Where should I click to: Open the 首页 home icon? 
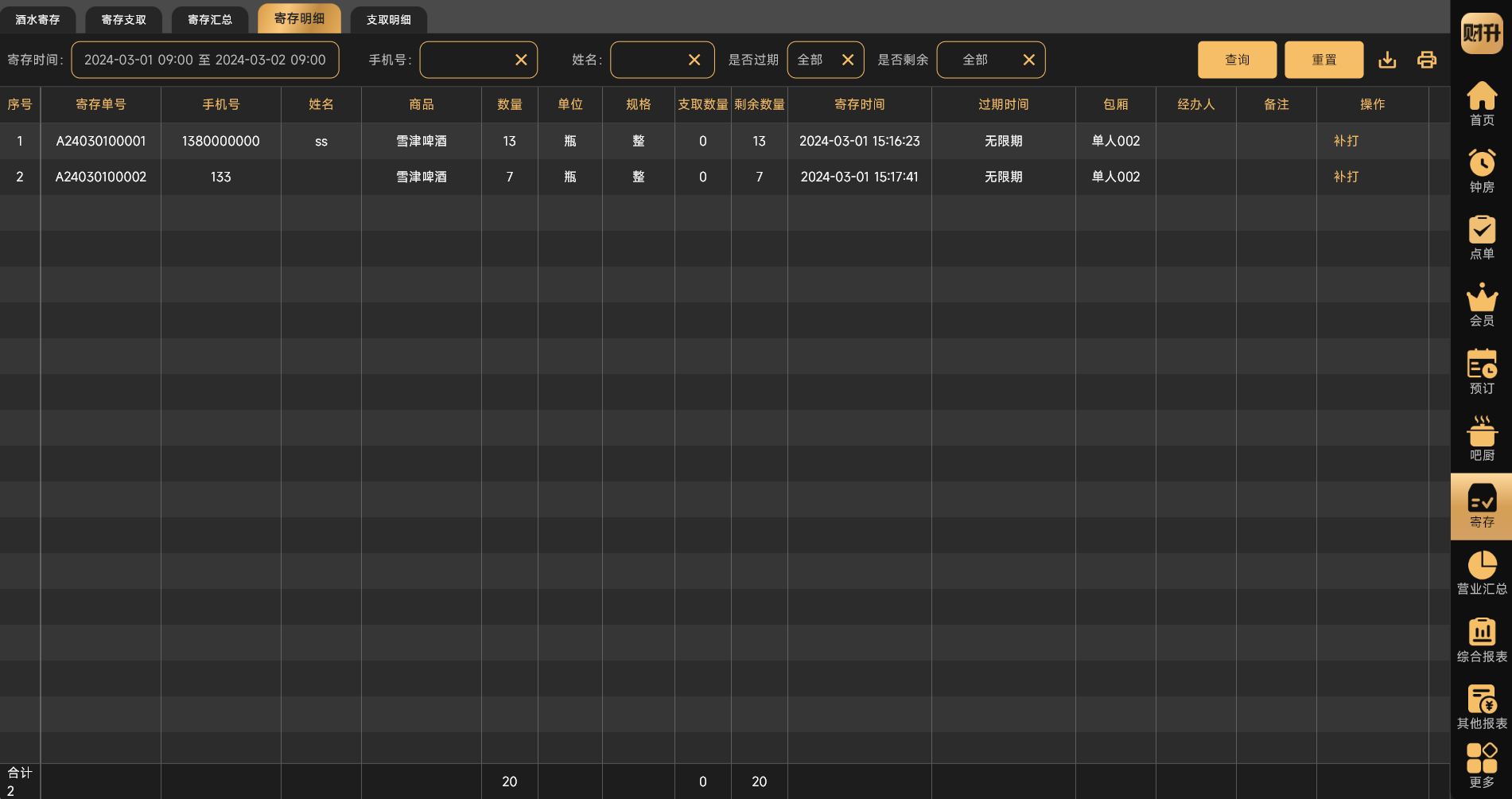click(x=1481, y=103)
